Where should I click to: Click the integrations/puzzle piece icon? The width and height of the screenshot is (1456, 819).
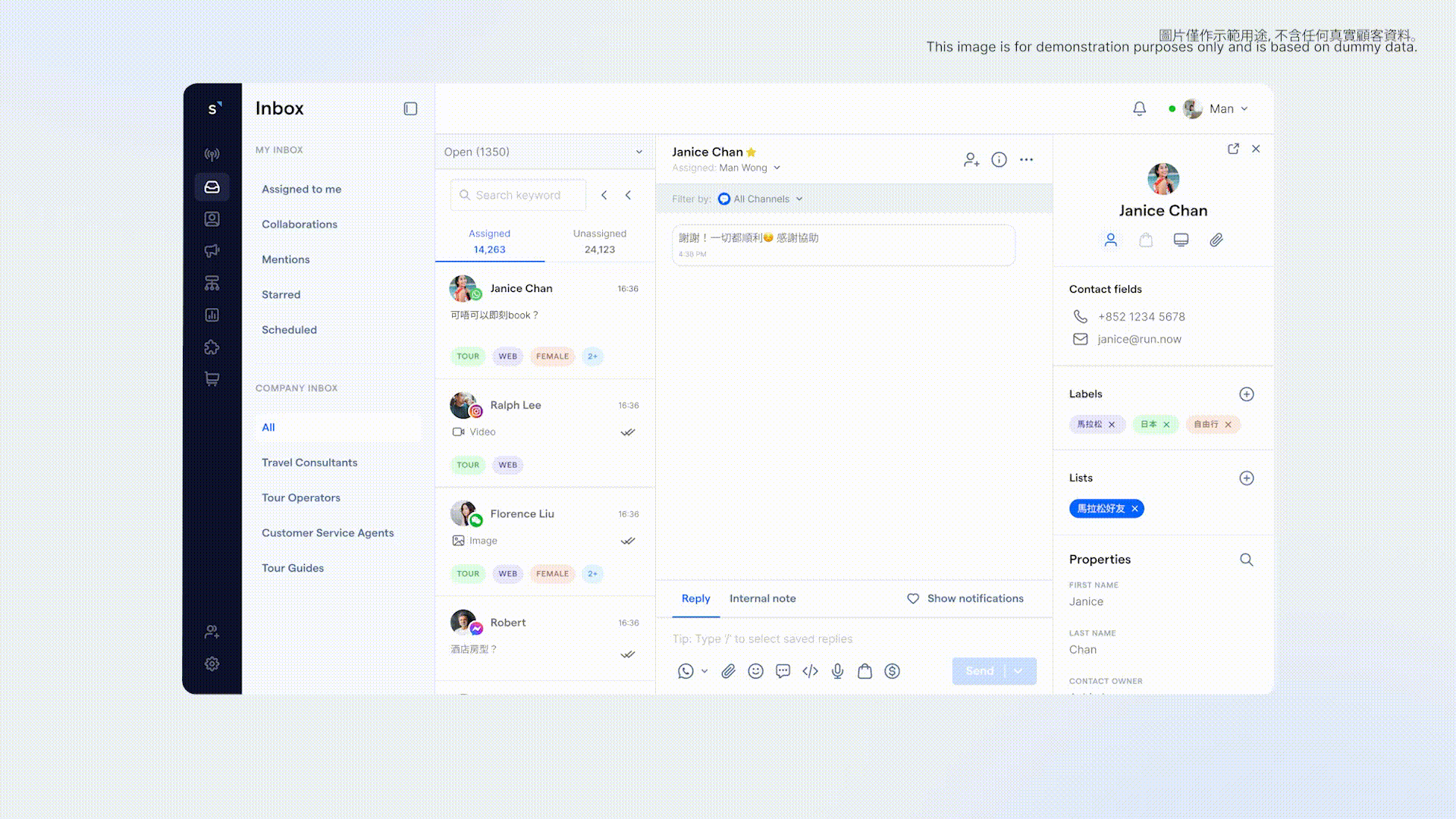coord(212,346)
